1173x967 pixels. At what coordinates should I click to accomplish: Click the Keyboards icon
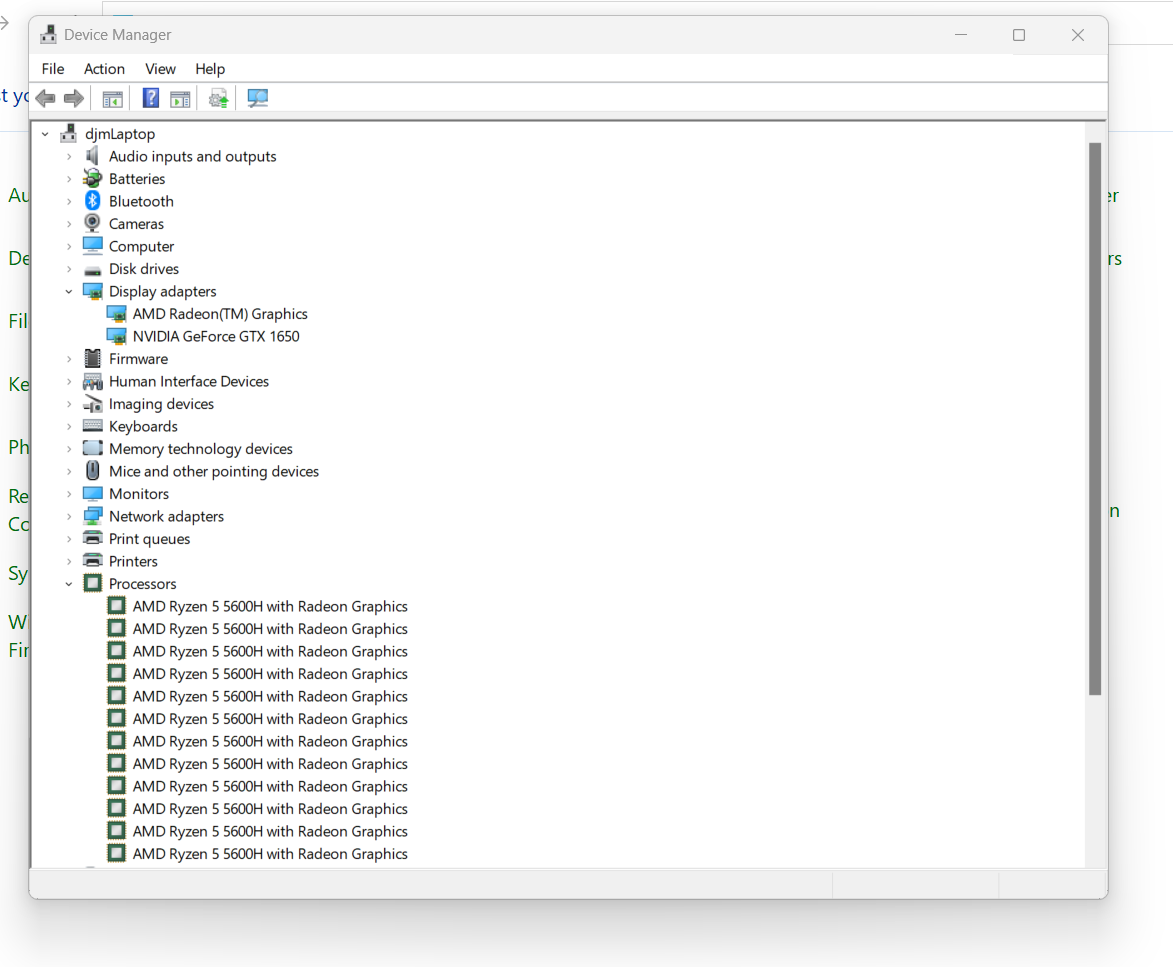click(93, 426)
